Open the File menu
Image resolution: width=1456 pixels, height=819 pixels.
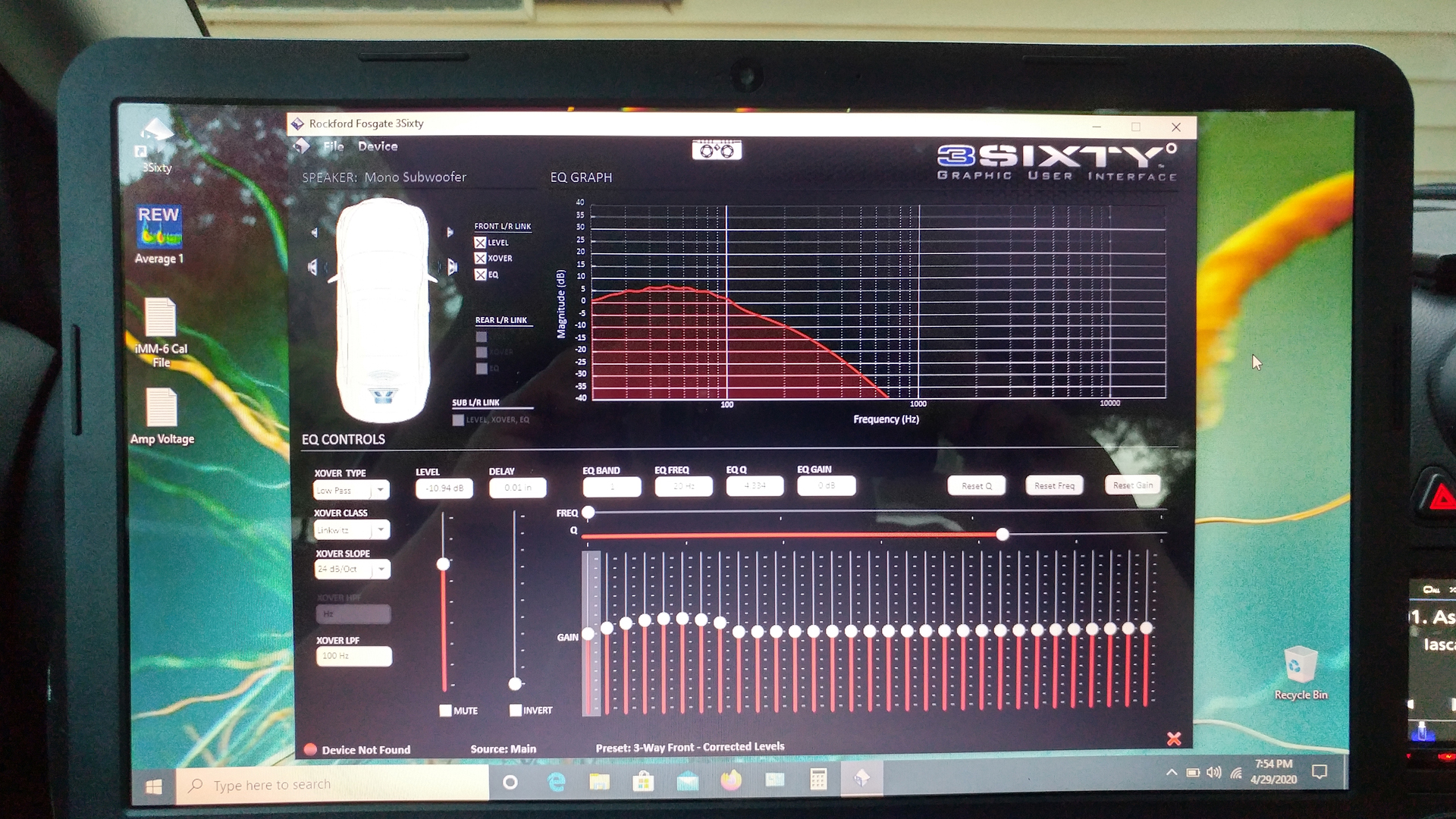pyautogui.click(x=333, y=146)
